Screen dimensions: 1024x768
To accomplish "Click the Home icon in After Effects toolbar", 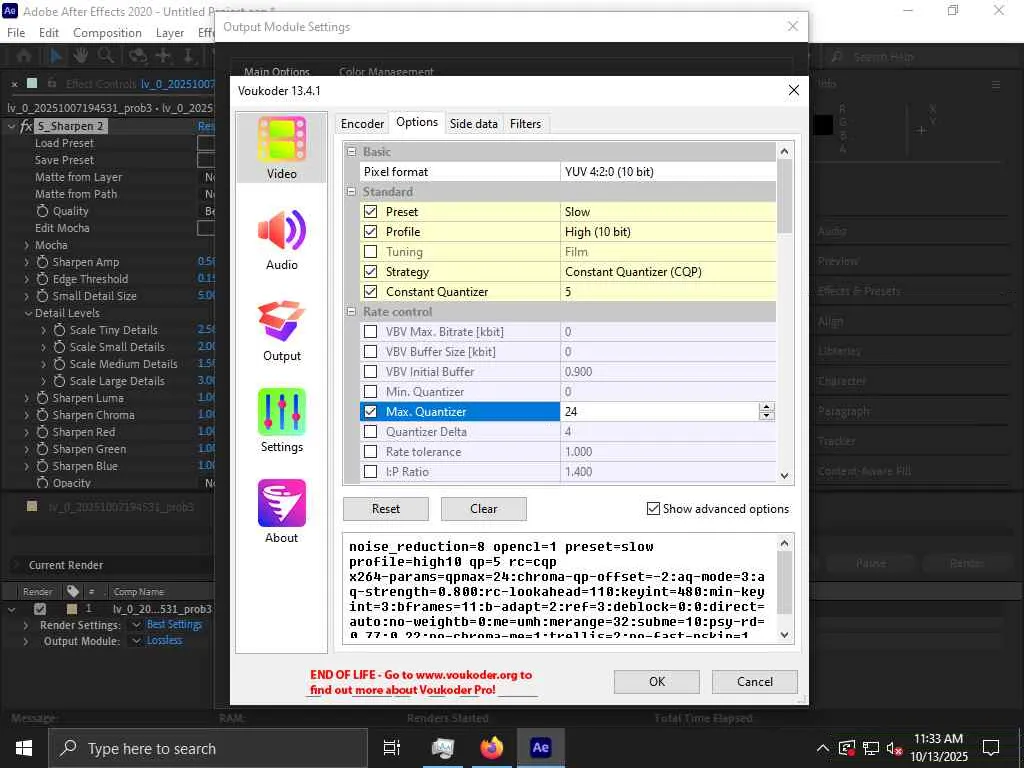I will (24, 56).
